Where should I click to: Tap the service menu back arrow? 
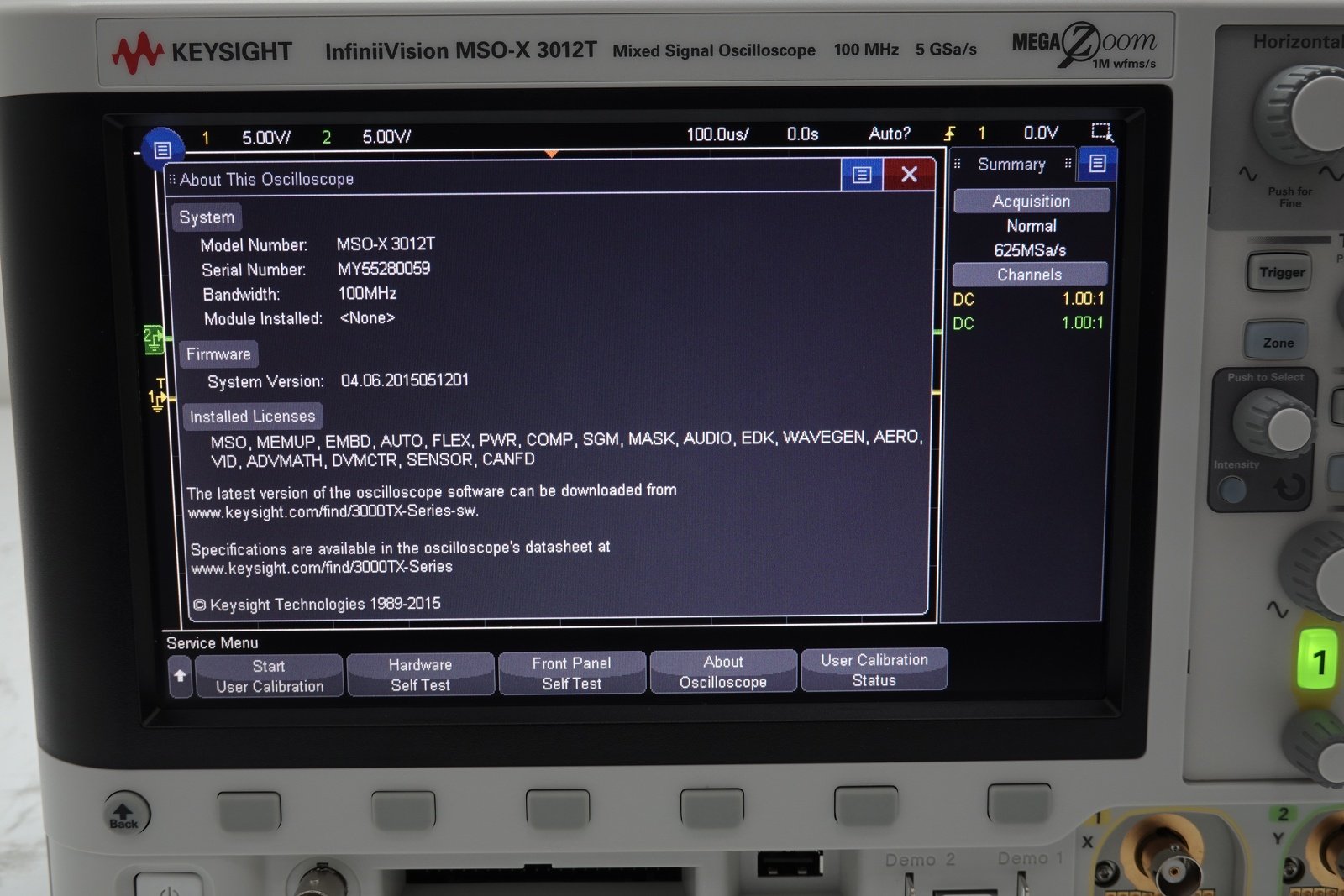coord(180,677)
